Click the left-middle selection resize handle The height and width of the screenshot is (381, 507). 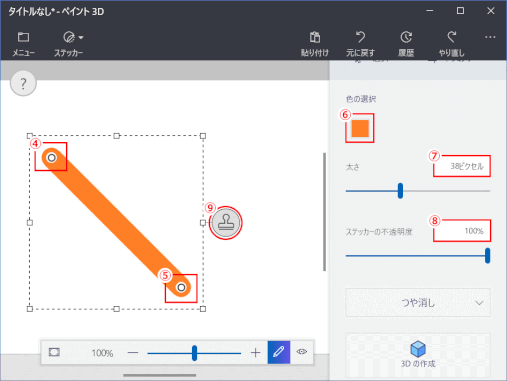[30, 222]
